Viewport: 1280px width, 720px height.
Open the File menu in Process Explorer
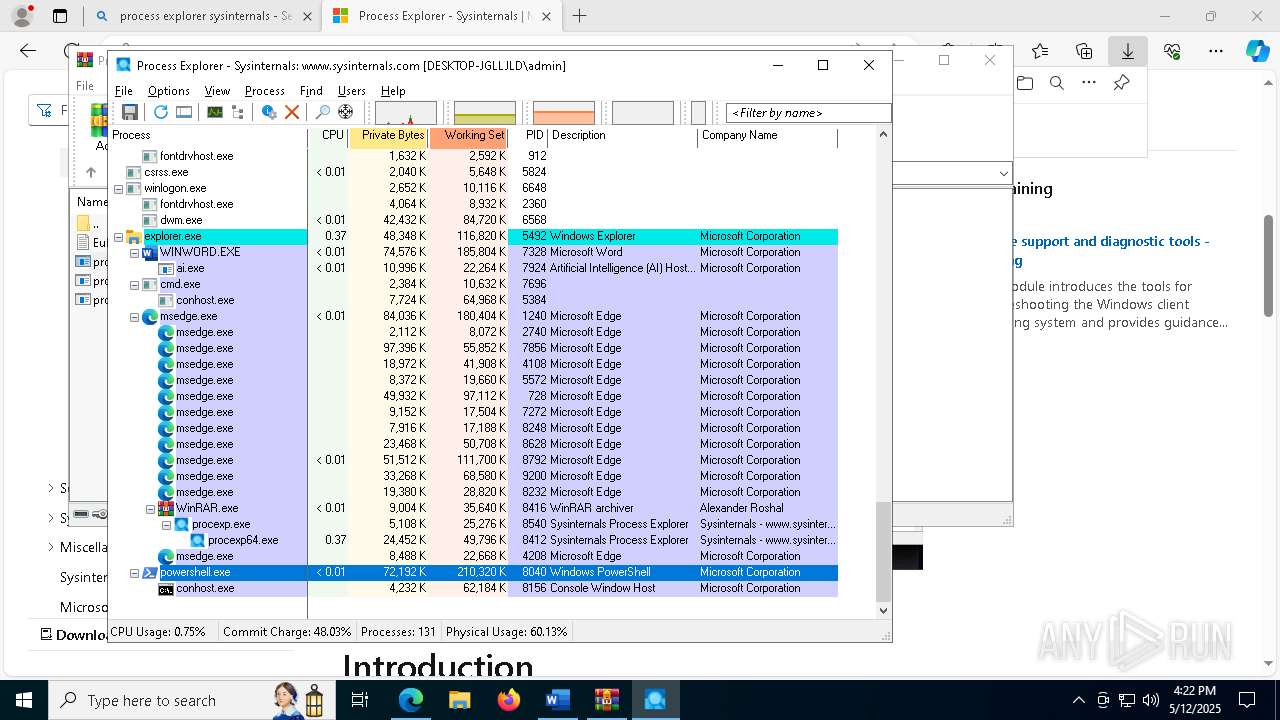coord(124,91)
